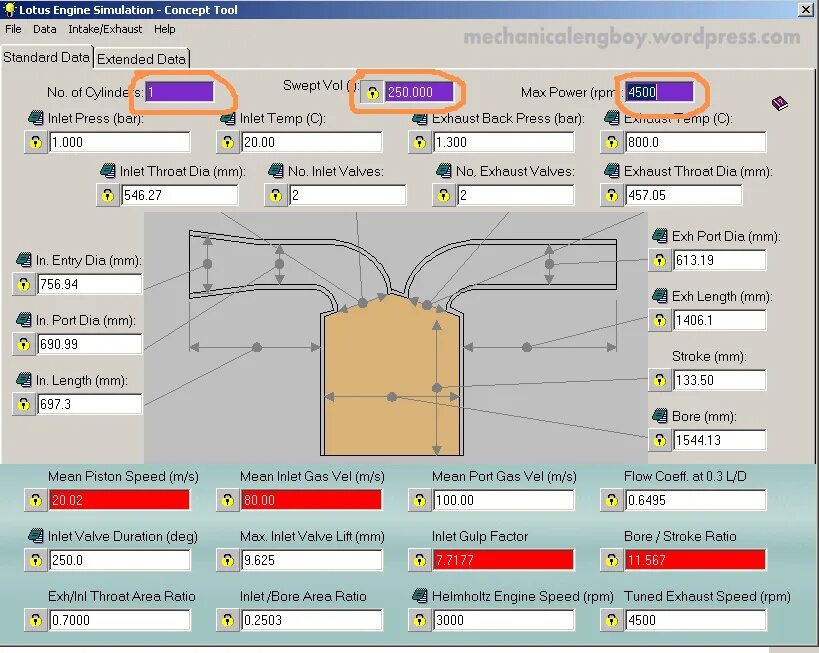Click the Mean Piston Speed lock icon
819x653 pixels.
pos(36,500)
